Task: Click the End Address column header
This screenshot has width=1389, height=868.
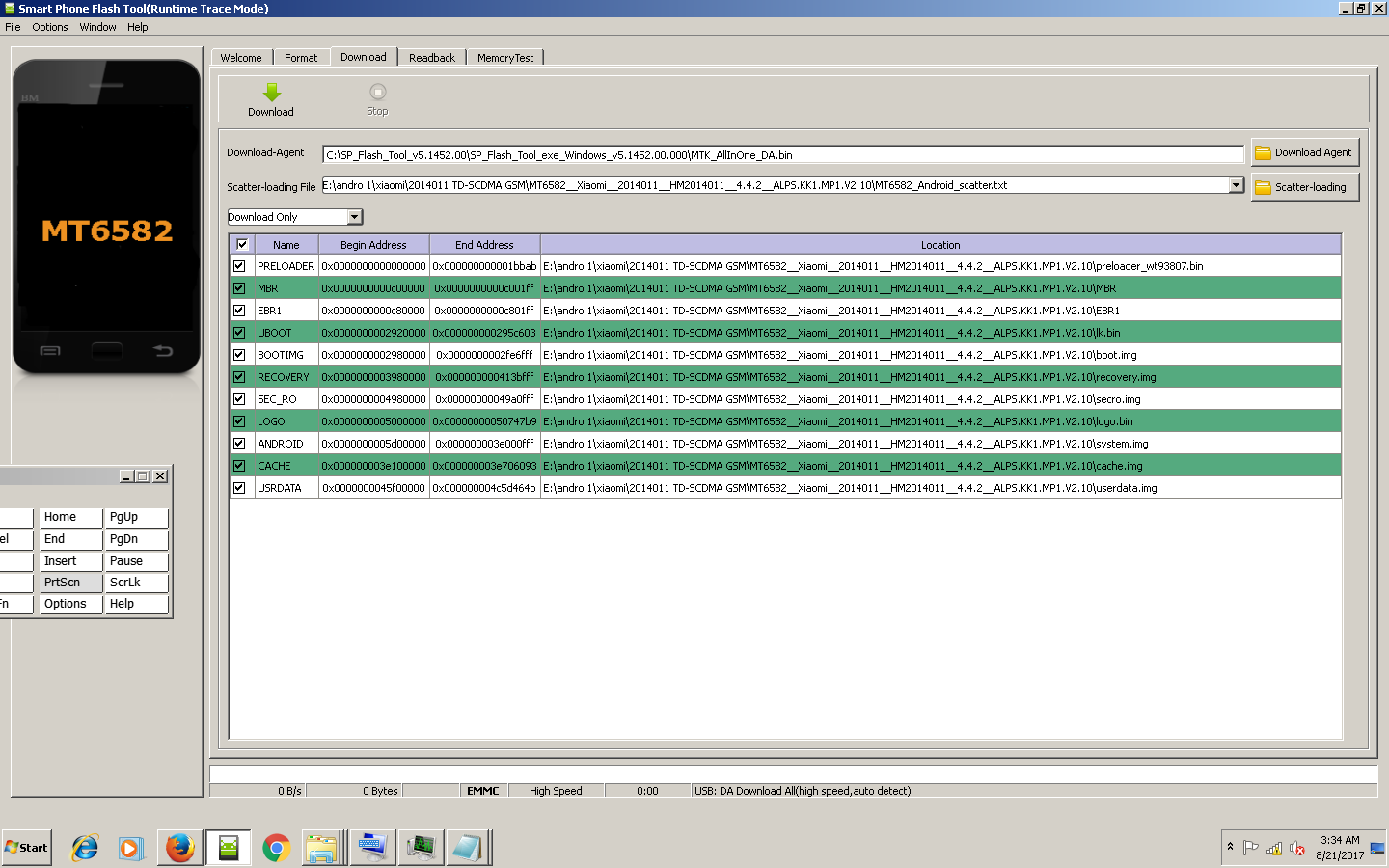Action: pyautogui.click(x=484, y=245)
